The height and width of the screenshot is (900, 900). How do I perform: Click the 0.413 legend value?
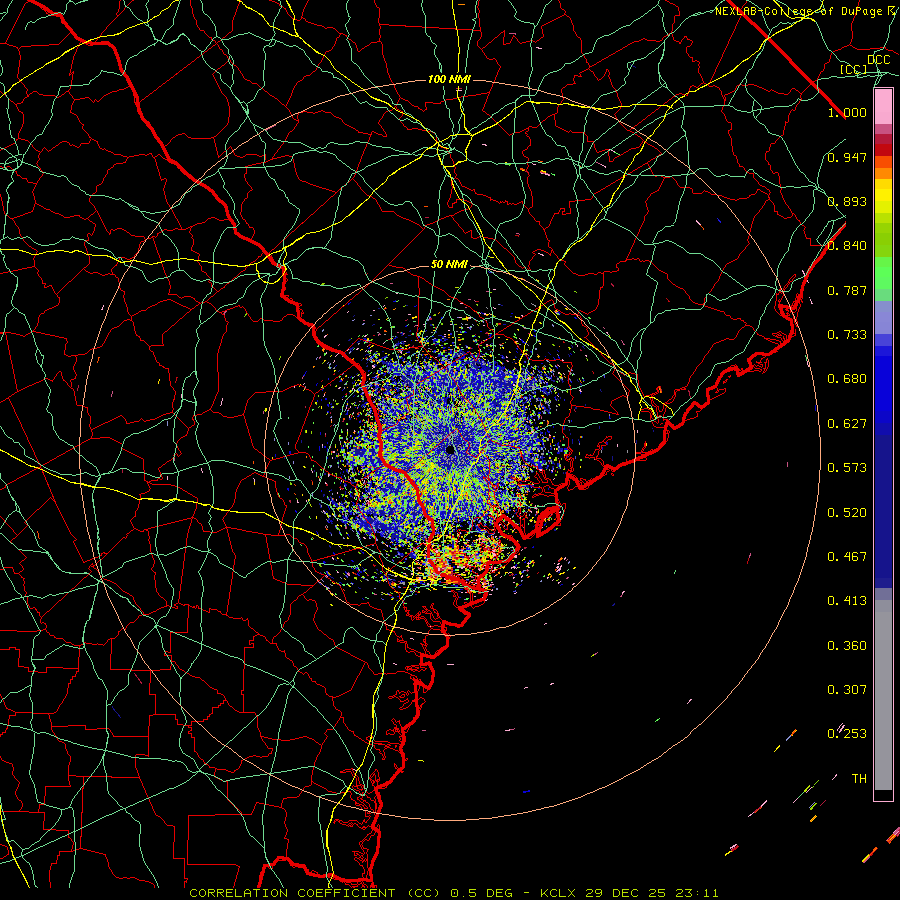click(x=847, y=601)
